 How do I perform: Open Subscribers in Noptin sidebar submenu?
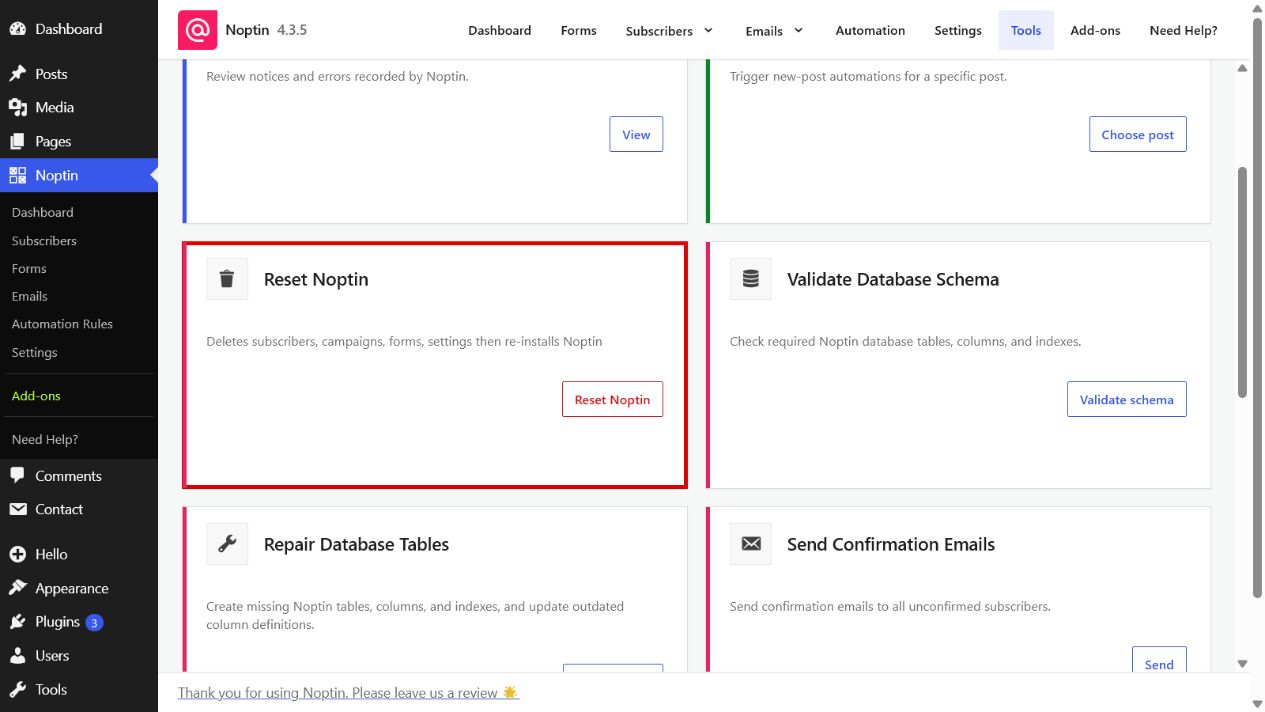pos(44,240)
